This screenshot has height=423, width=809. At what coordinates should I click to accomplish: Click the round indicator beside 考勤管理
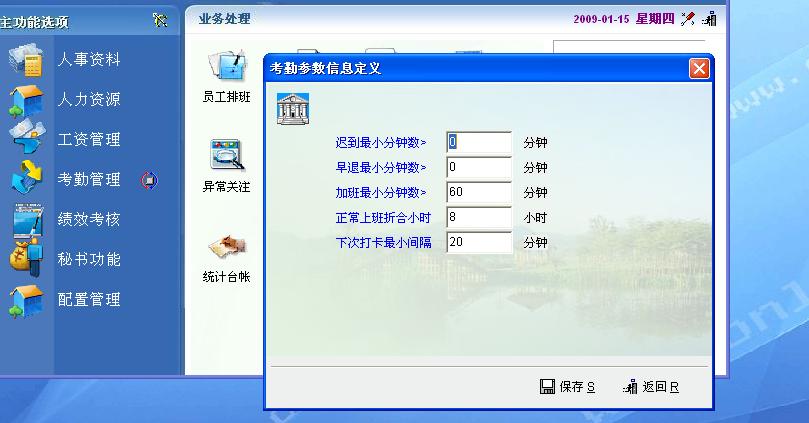pos(150,180)
